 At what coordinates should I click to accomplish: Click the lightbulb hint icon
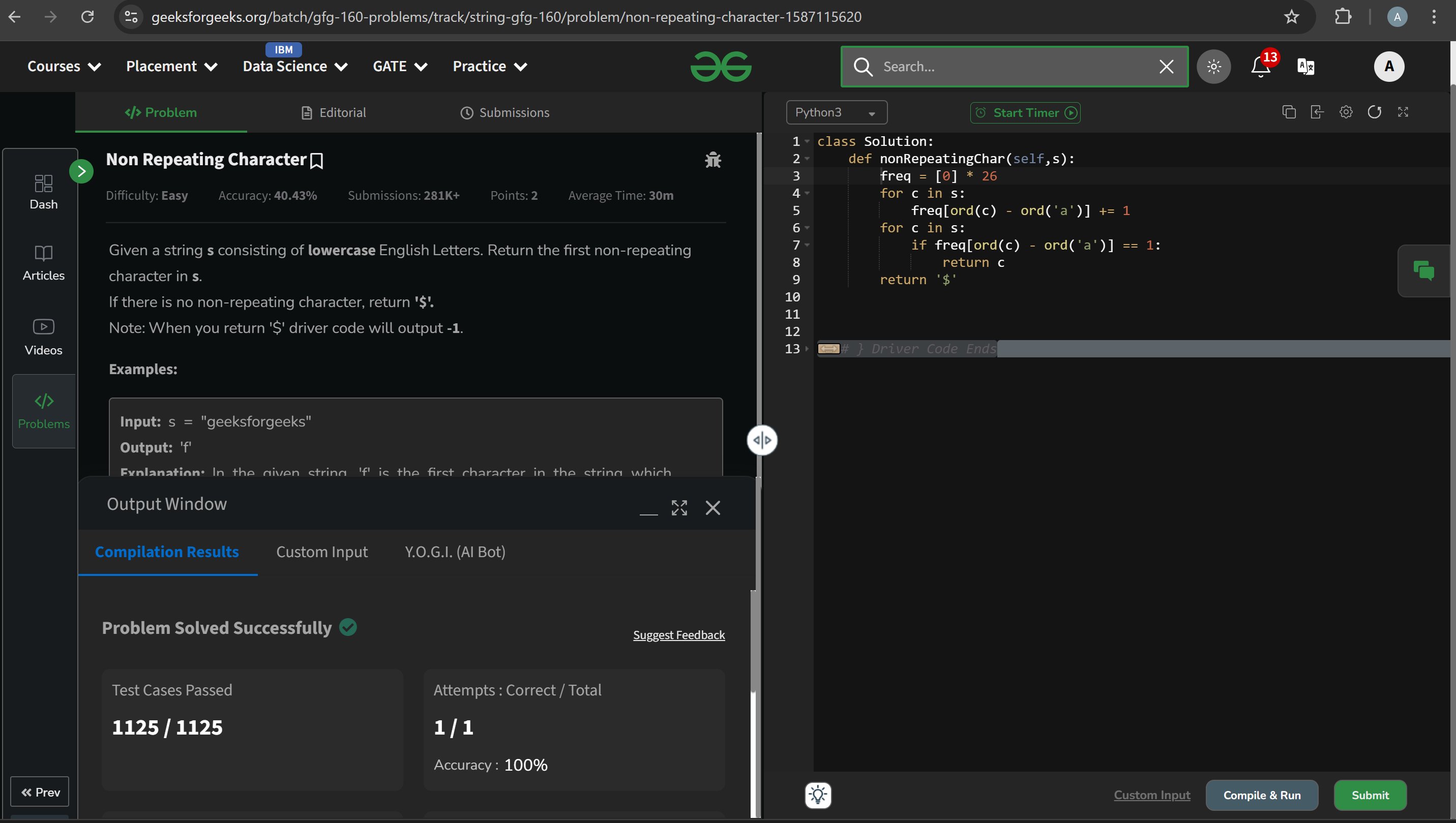818,795
